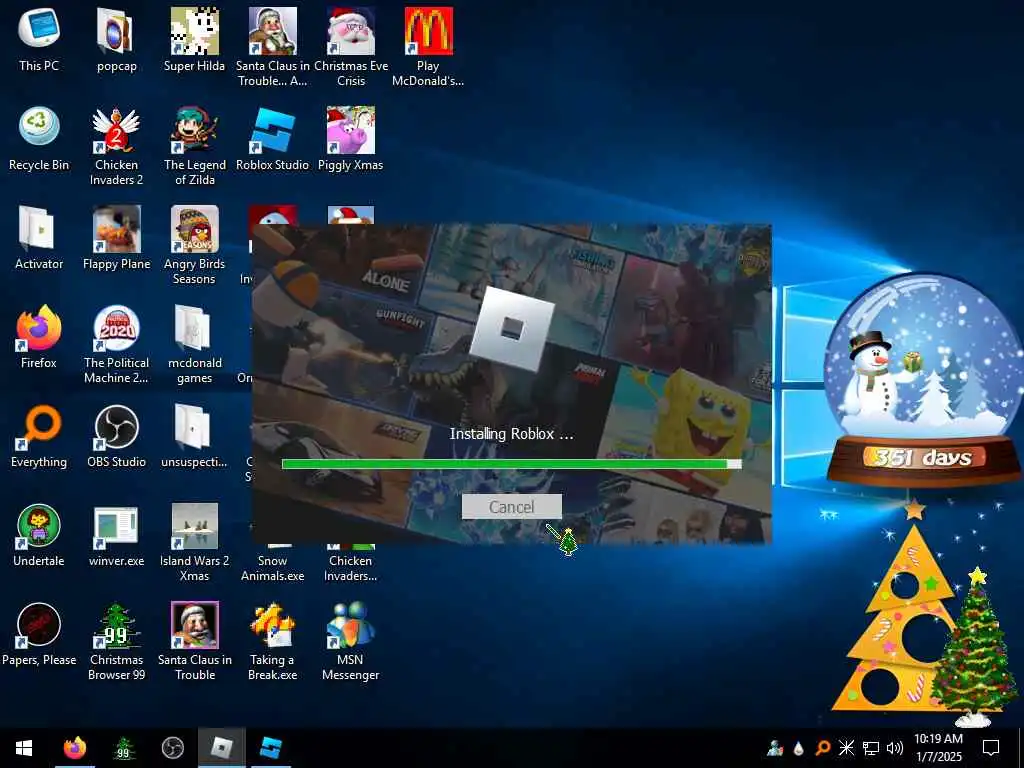The height and width of the screenshot is (768, 1024).
Task: Click the snow globe countdown widget
Action: coord(923,381)
